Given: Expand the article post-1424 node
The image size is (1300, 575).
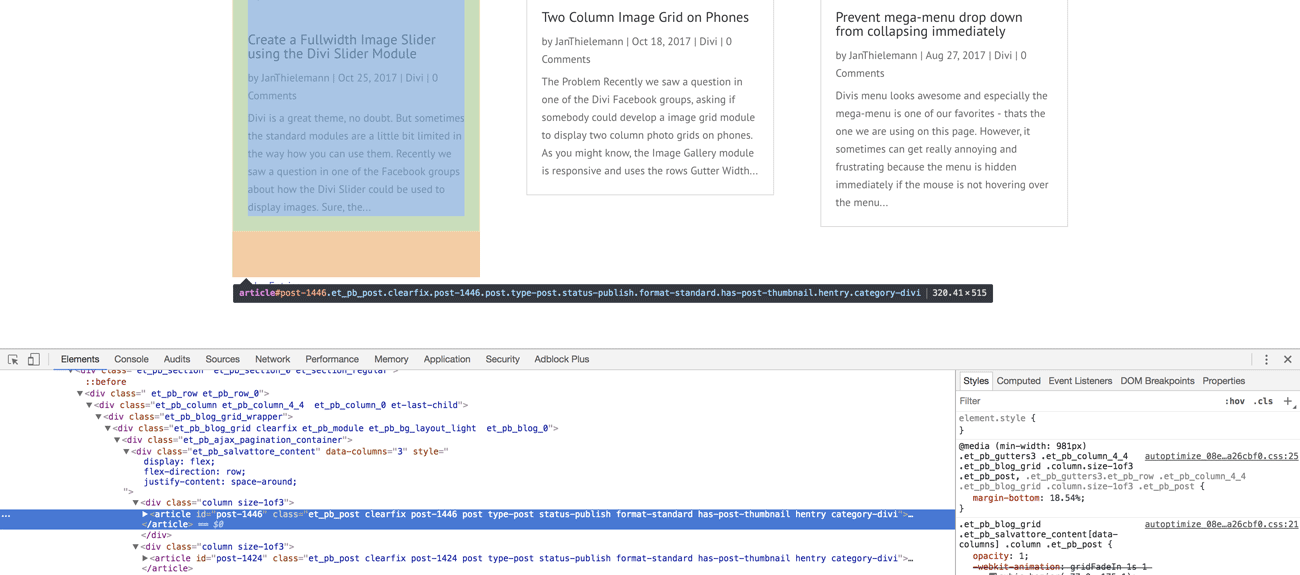Looking at the screenshot, I should [x=146, y=559].
